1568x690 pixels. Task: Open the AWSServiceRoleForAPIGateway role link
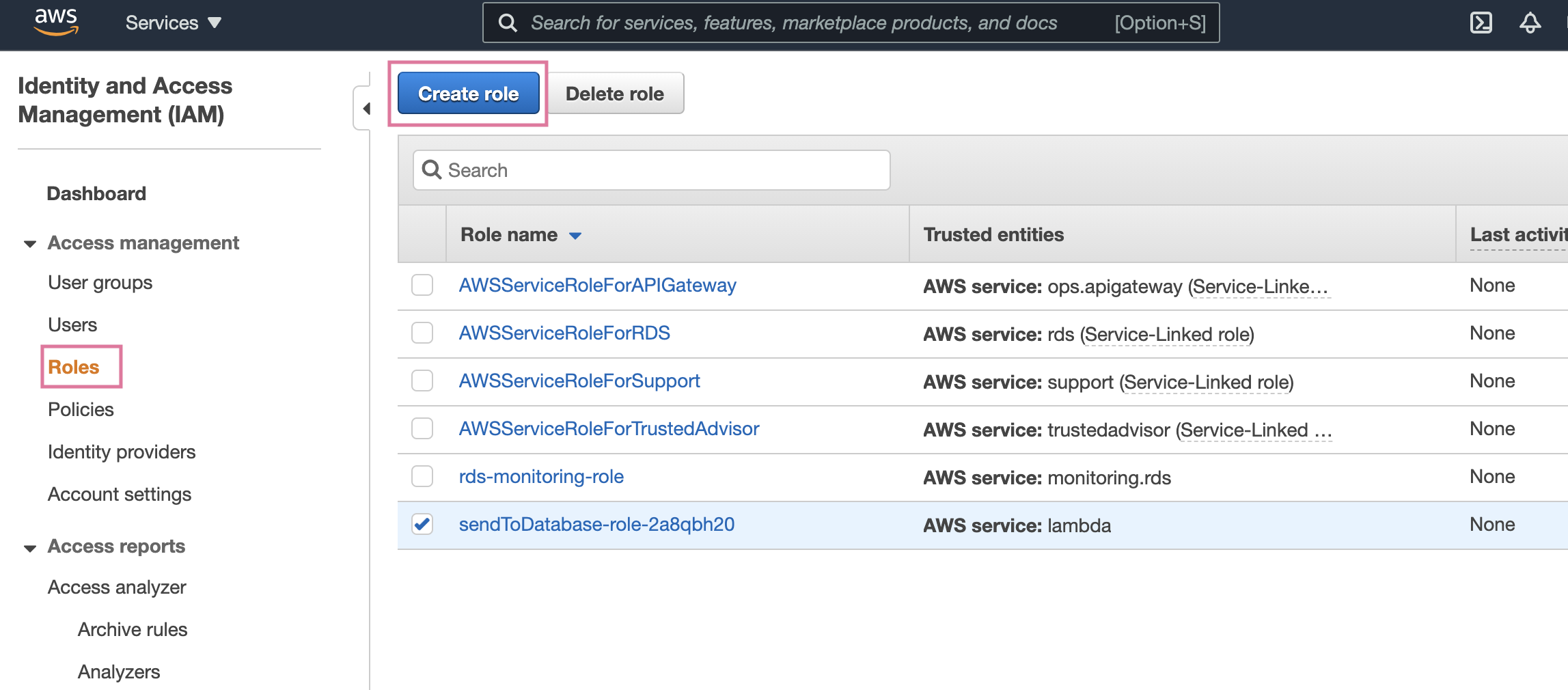coord(598,286)
